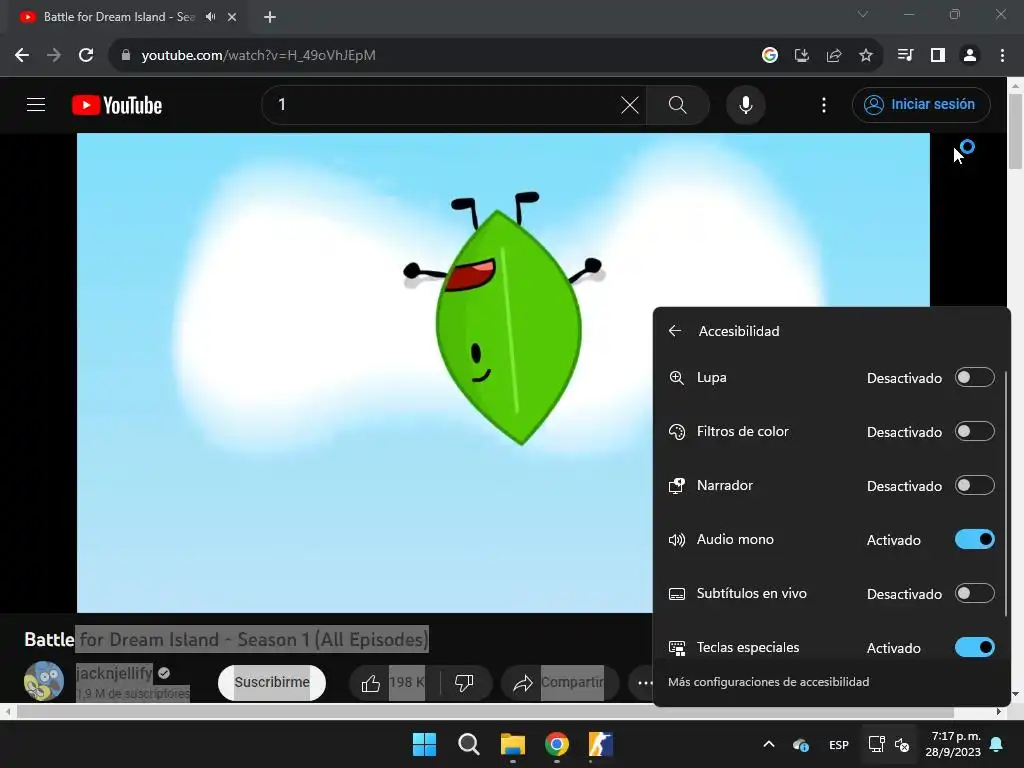Screen dimensions: 1024x768
Task: Switch ESP input language indicator
Action: coord(839,744)
